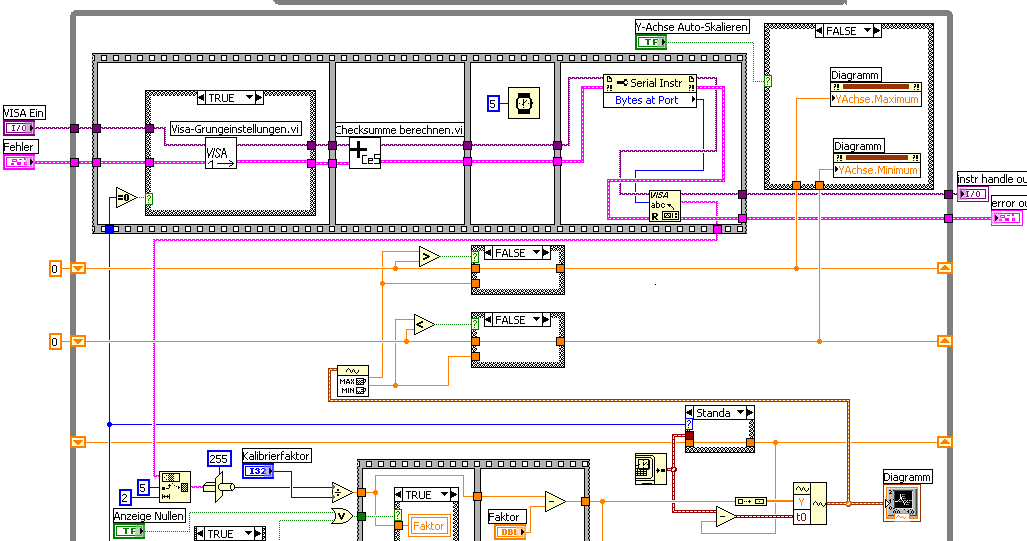Select the Get Date/Time computer clock icon

[x=650, y=469]
